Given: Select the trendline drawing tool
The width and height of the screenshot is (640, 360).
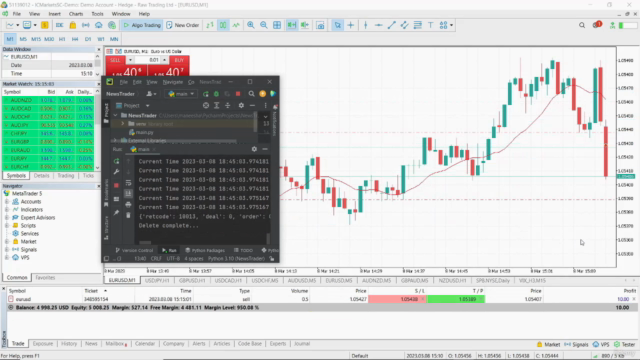Looking at the screenshot, I should point(391,25).
